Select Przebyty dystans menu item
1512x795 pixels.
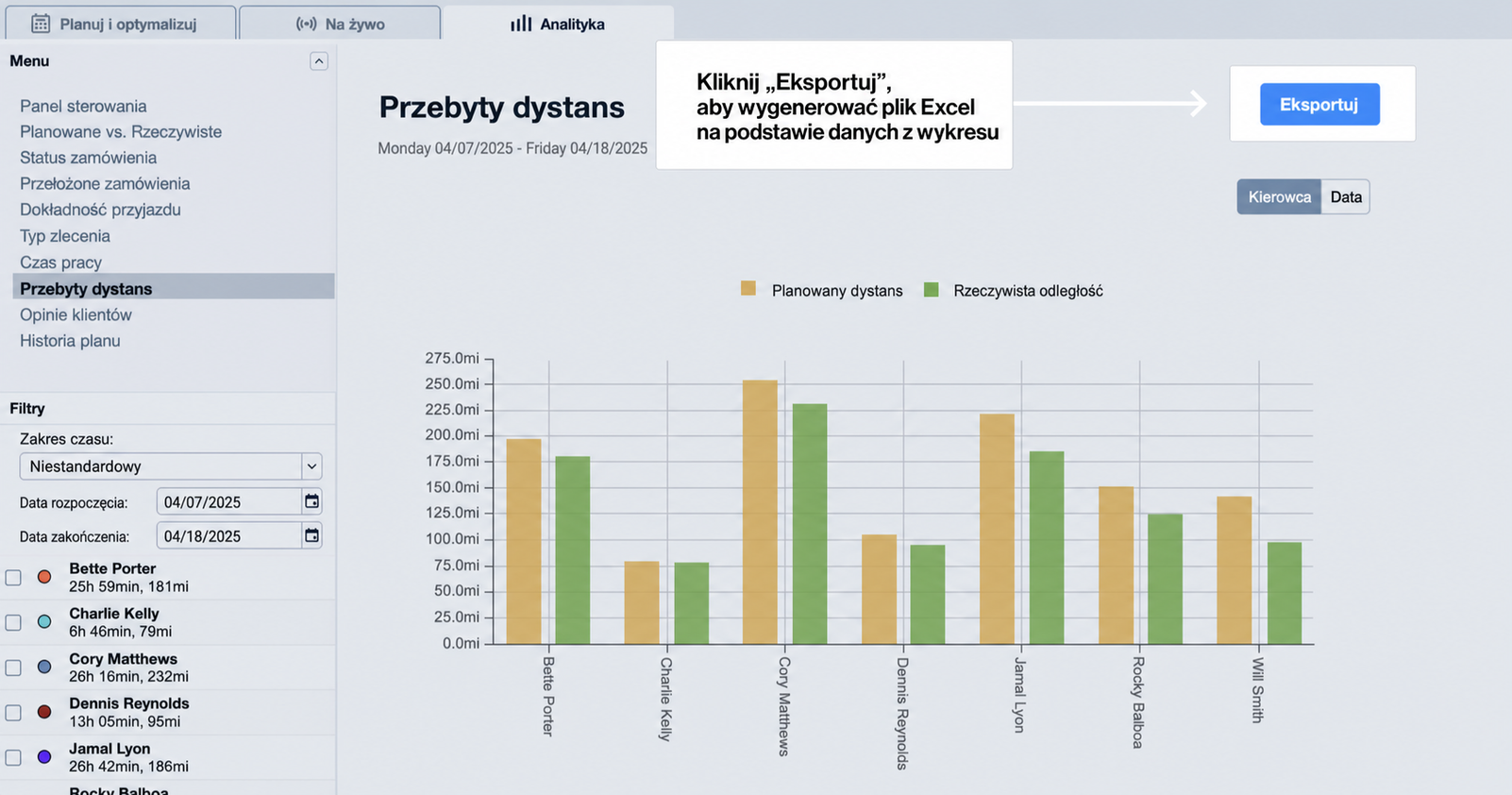tap(174, 288)
